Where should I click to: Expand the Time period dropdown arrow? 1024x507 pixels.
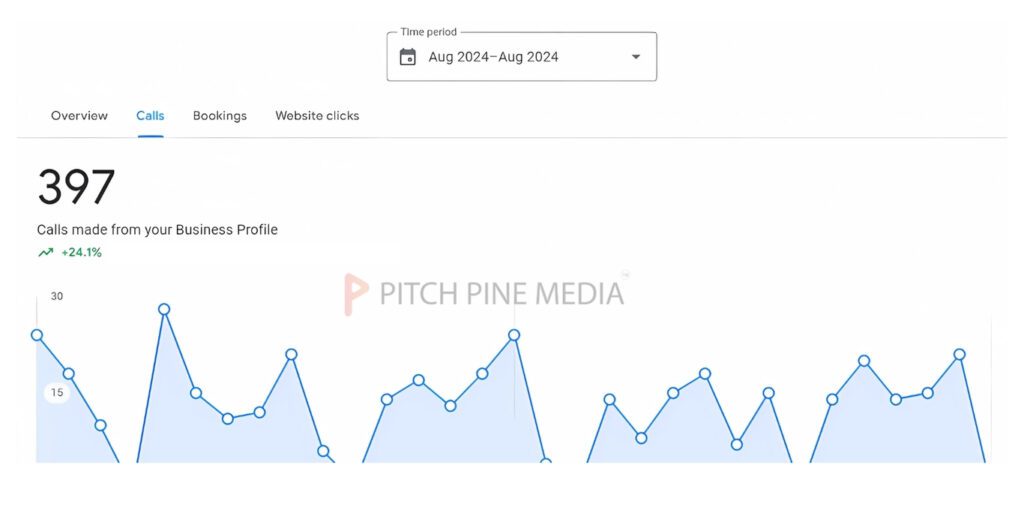(x=636, y=57)
